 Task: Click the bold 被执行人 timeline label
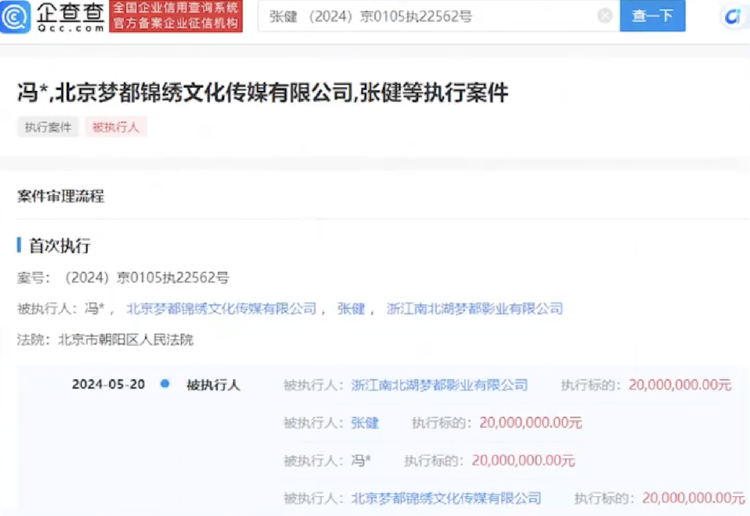(x=213, y=385)
